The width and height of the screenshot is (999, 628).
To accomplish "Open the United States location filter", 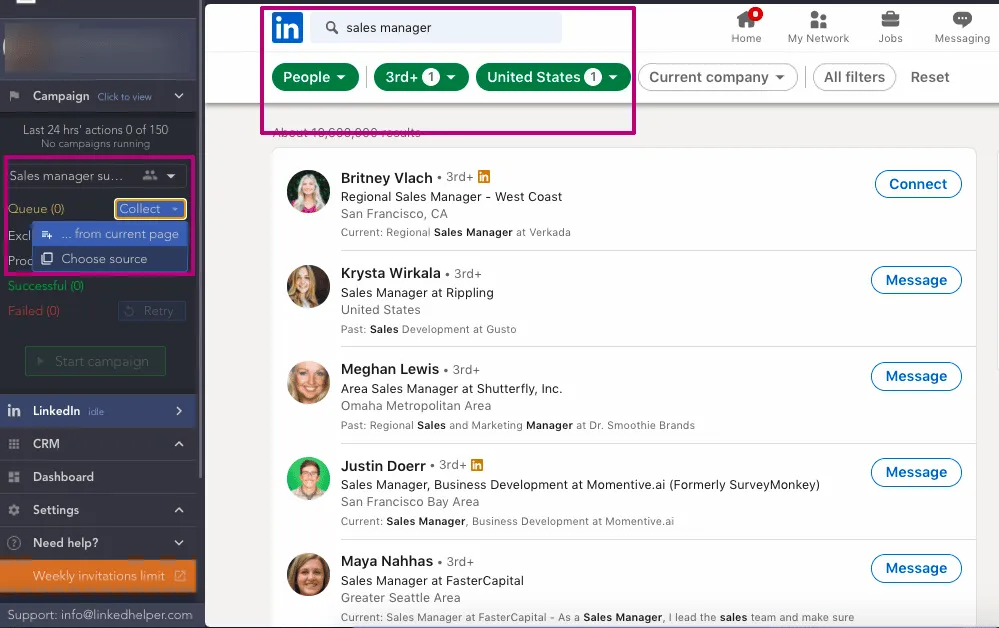I will tap(553, 77).
